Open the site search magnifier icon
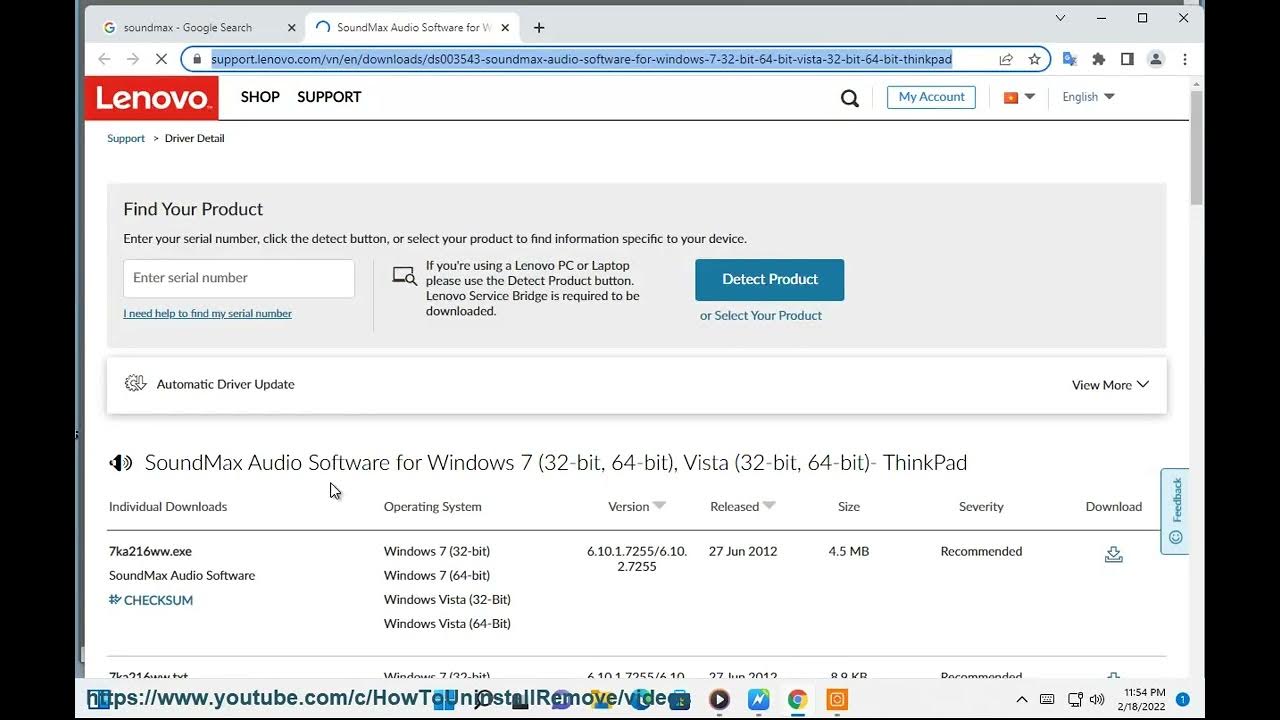The height and width of the screenshot is (720, 1280). click(x=850, y=98)
